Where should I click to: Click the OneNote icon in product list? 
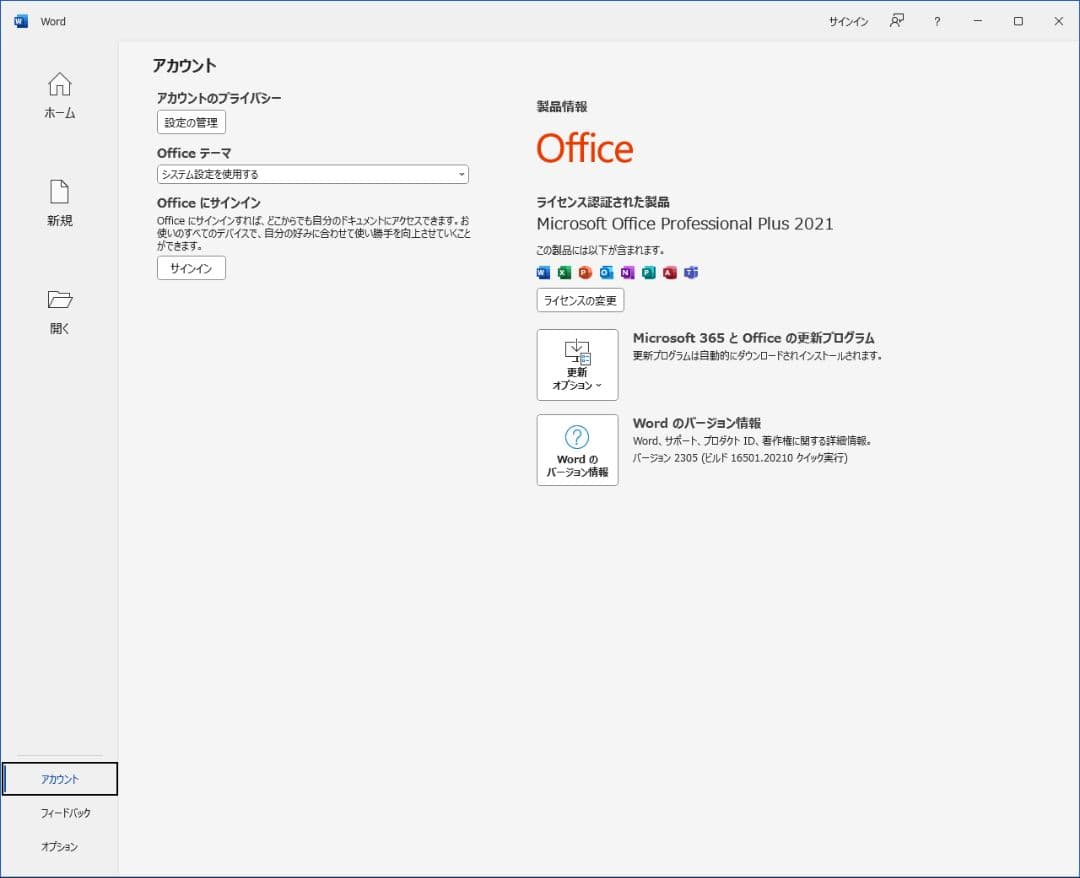pyautogui.click(x=627, y=272)
